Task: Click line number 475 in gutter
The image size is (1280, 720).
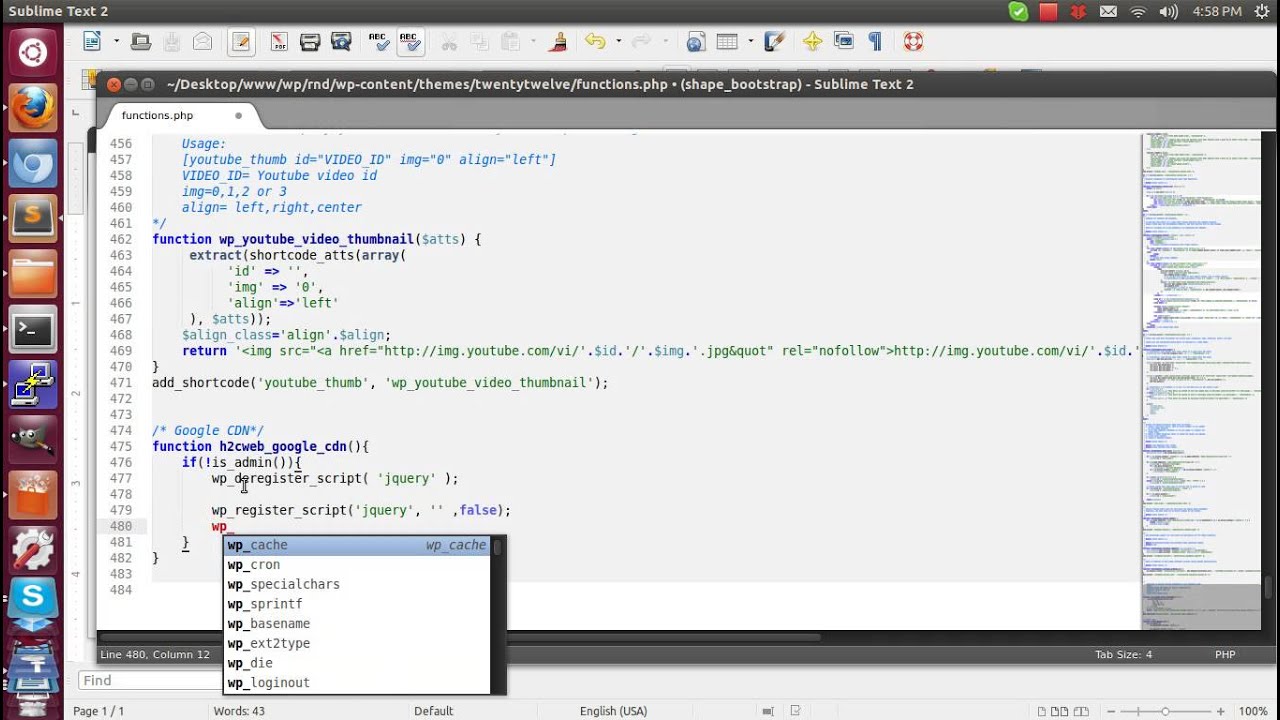Action: (x=121, y=447)
